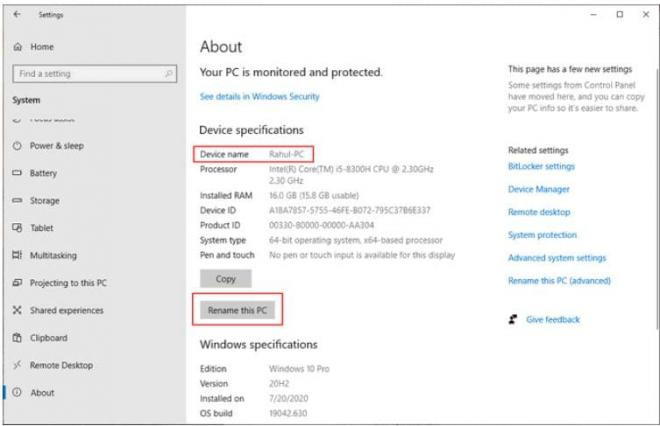Select the 64-bit operating system text

pos(356,240)
